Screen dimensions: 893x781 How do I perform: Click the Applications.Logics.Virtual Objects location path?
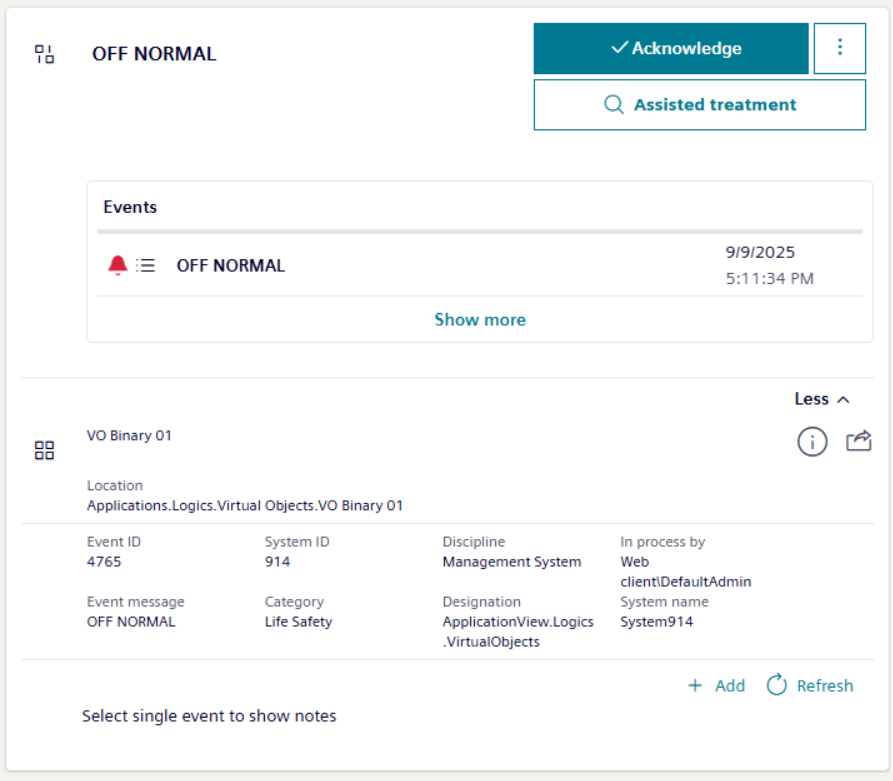[x=245, y=506]
